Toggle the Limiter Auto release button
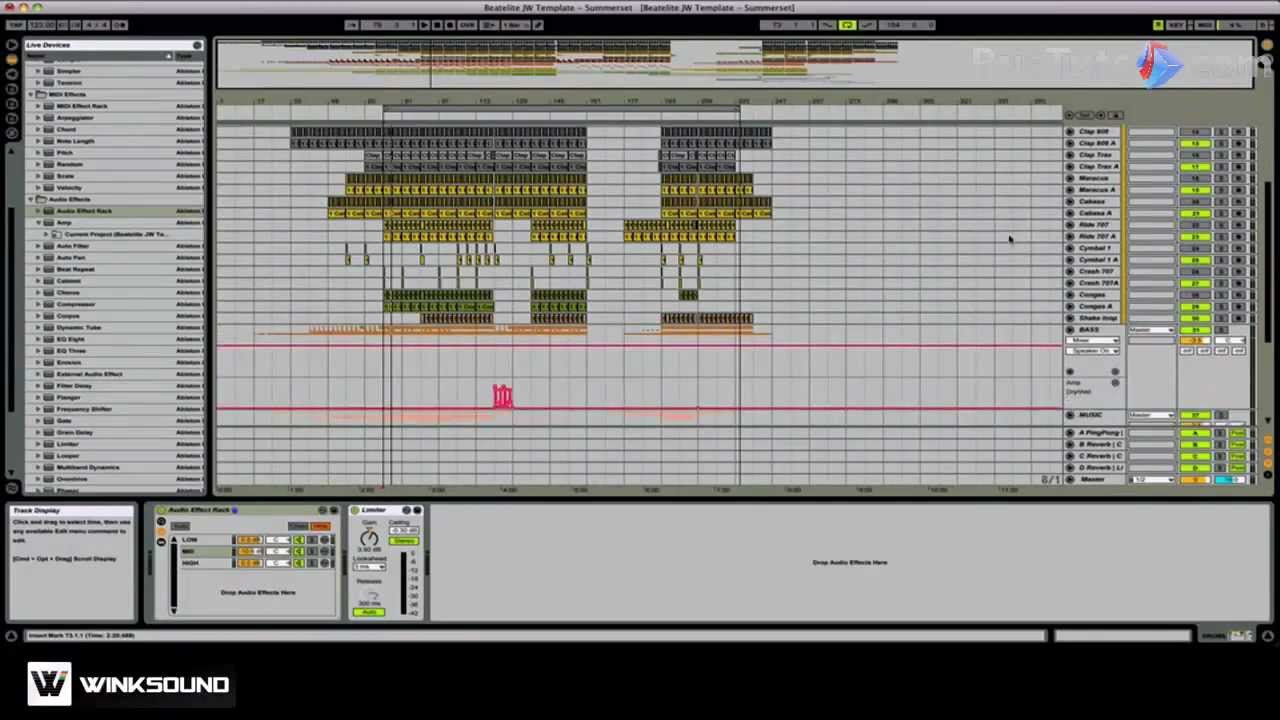 click(x=369, y=612)
